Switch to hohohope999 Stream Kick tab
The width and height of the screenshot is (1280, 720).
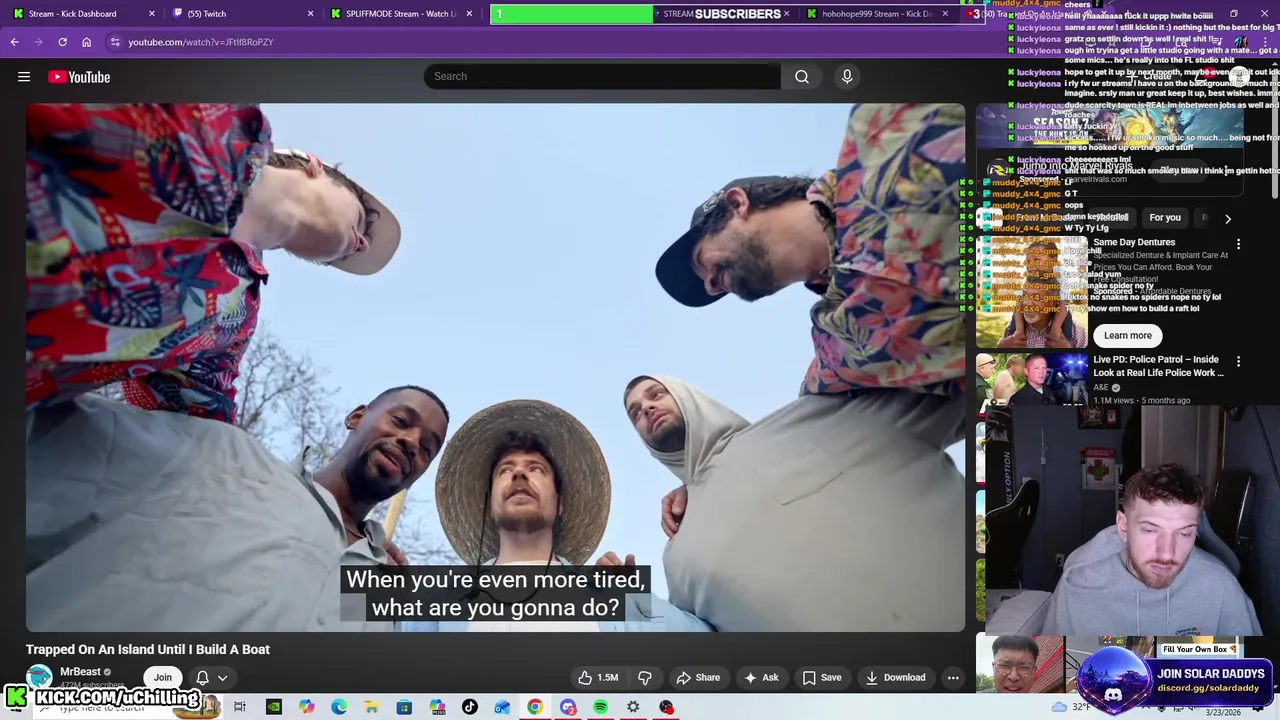877,14
